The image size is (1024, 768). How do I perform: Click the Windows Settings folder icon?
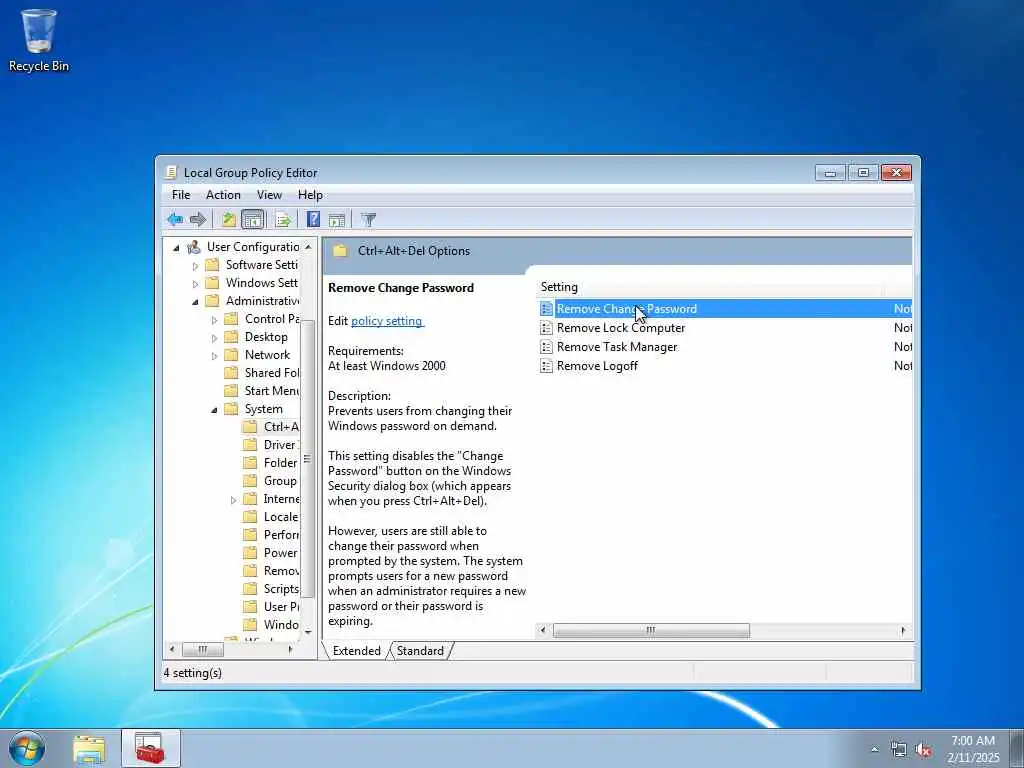coord(212,283)
